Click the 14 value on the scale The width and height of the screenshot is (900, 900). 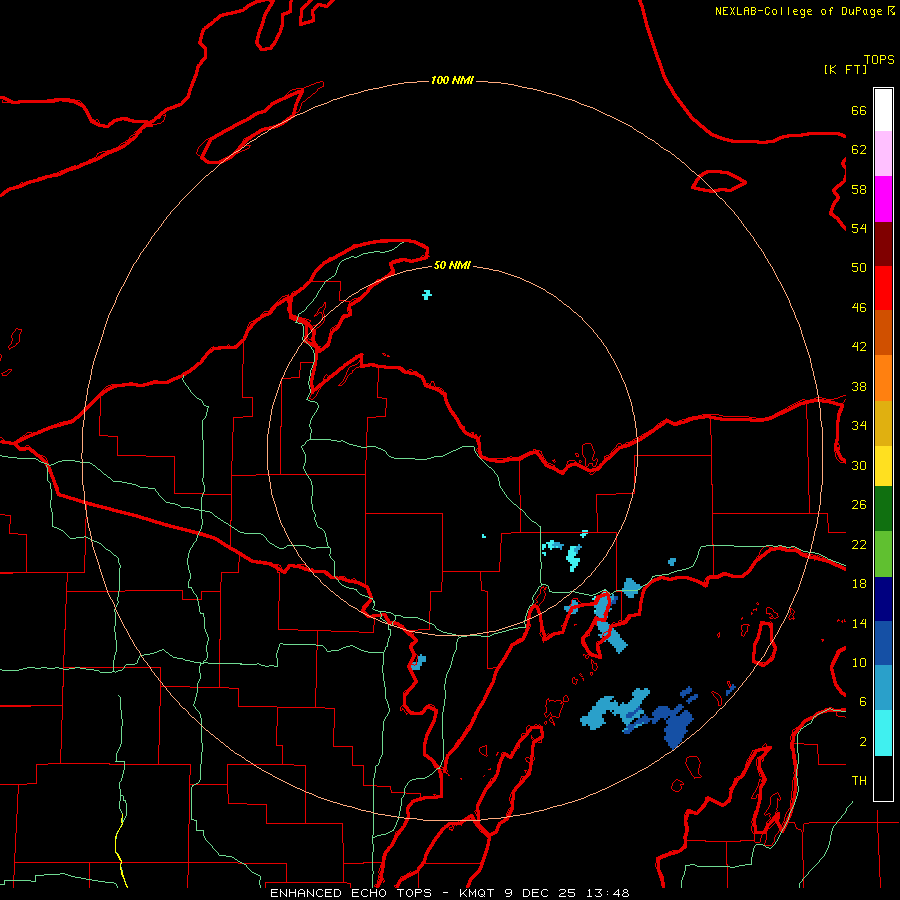(x=859, y=623)
